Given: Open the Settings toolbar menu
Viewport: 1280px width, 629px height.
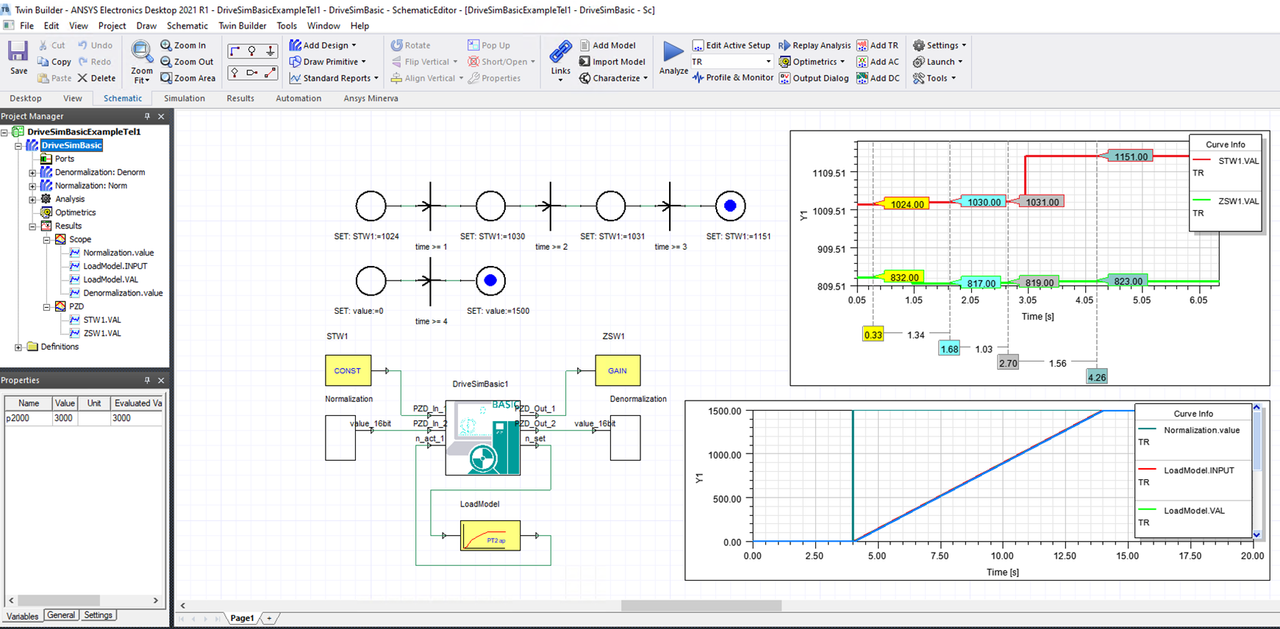Looking at the screenshot, I should (939, 45).
